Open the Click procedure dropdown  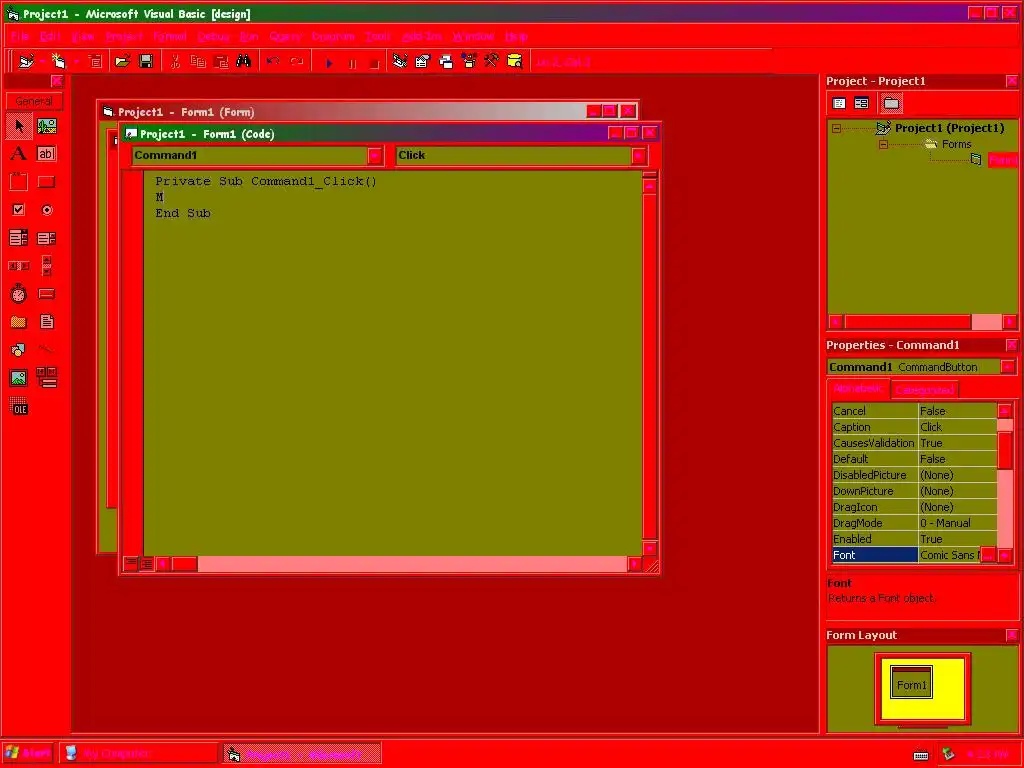coord(639,155)
